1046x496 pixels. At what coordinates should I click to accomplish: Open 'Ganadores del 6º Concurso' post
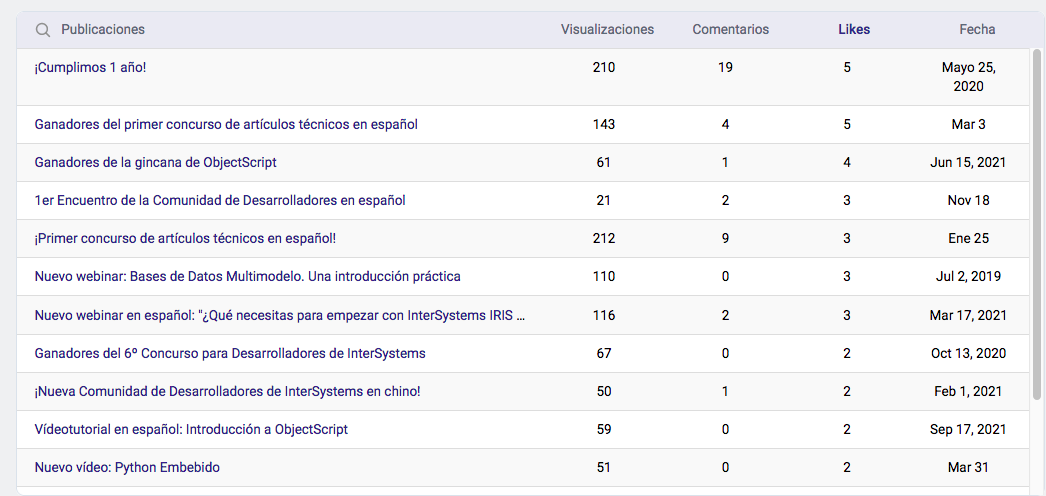tap(230, 353)
